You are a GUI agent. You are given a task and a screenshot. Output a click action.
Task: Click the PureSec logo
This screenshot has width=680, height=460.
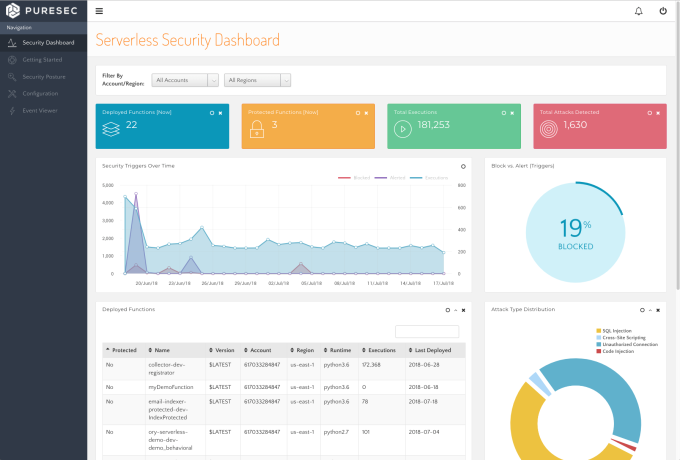(42, 10)
